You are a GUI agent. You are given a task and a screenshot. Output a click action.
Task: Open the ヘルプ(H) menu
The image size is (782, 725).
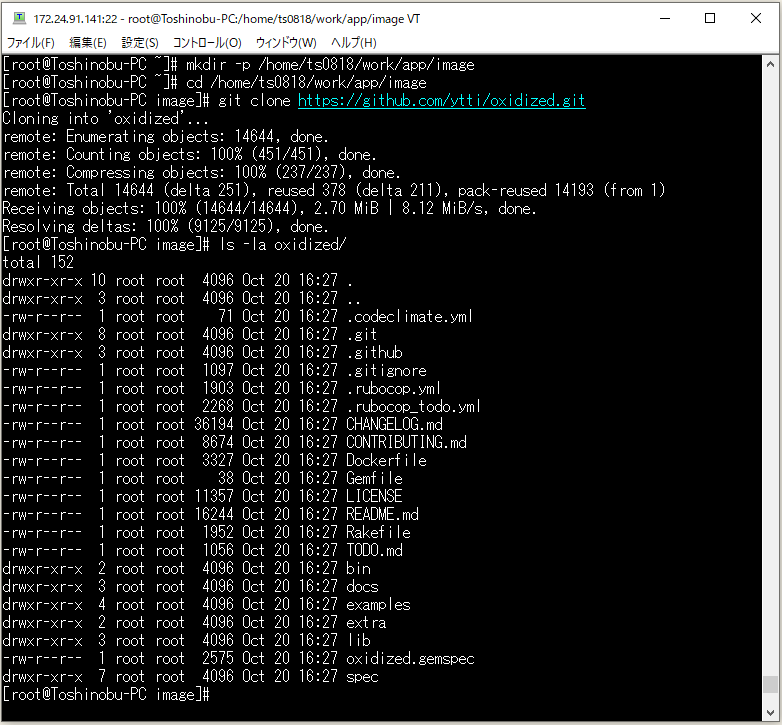point(354,43)
